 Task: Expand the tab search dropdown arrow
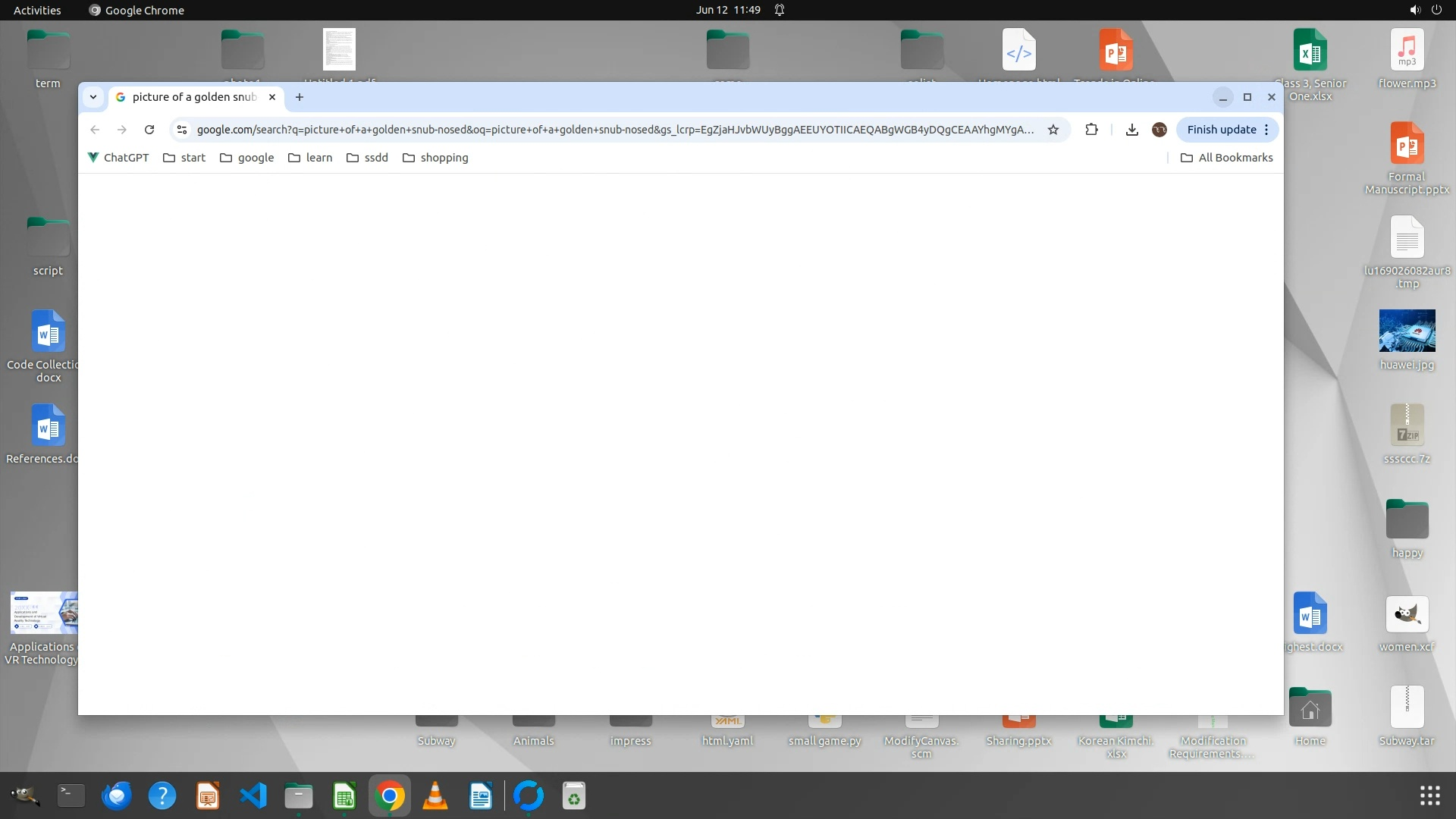click(93, 97)
